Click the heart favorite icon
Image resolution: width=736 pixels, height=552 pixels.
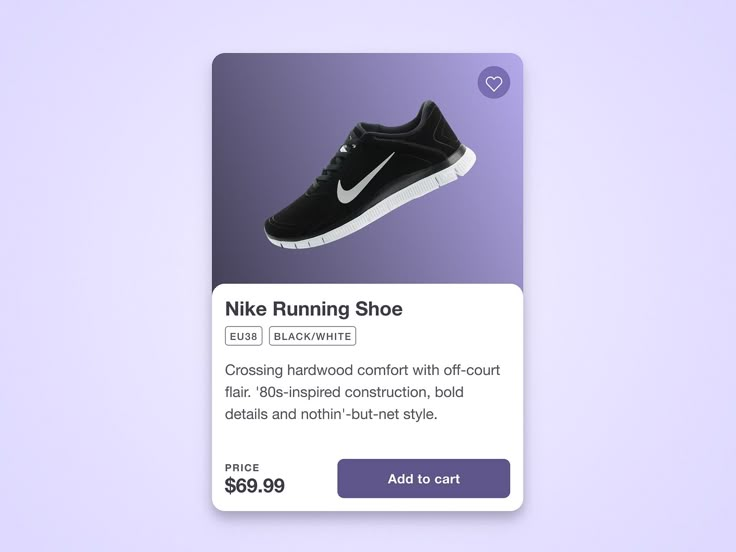click(493, 83)
